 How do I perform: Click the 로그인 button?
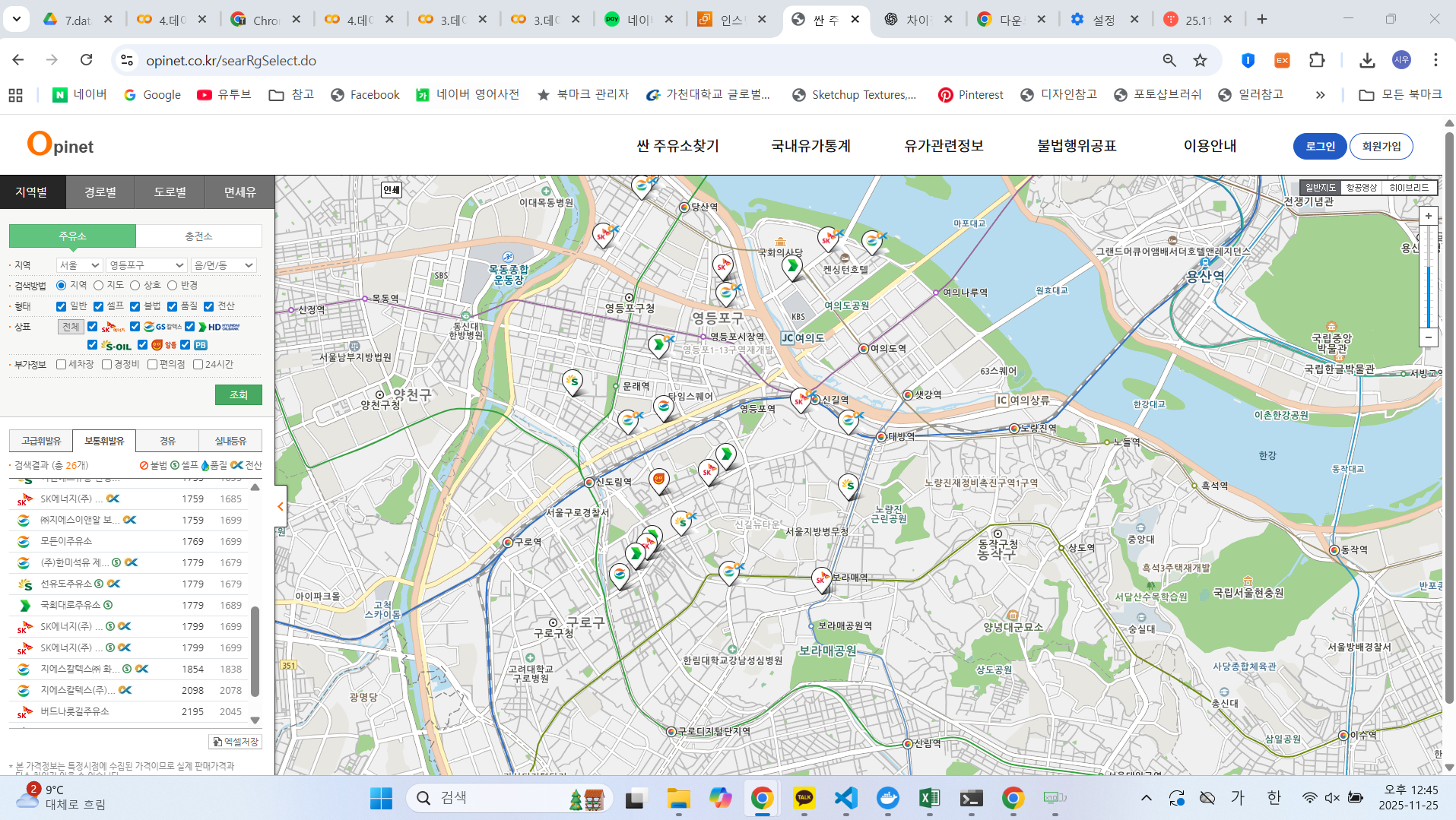(1320, 147)
